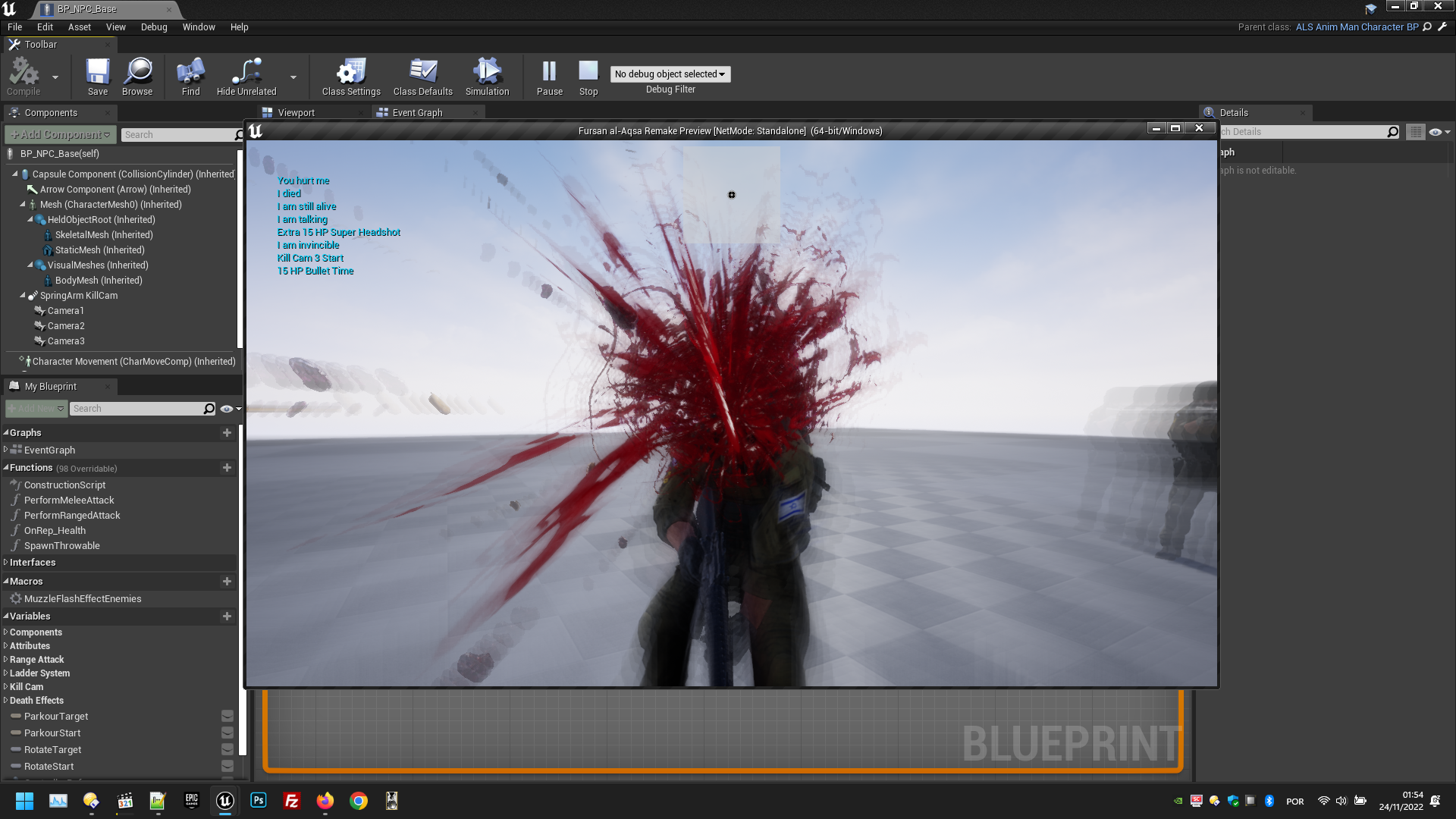Open debug object selection dropdown
Viewport: 1456px width, 819px height.
pyautogui.click(x=670, y=74)
